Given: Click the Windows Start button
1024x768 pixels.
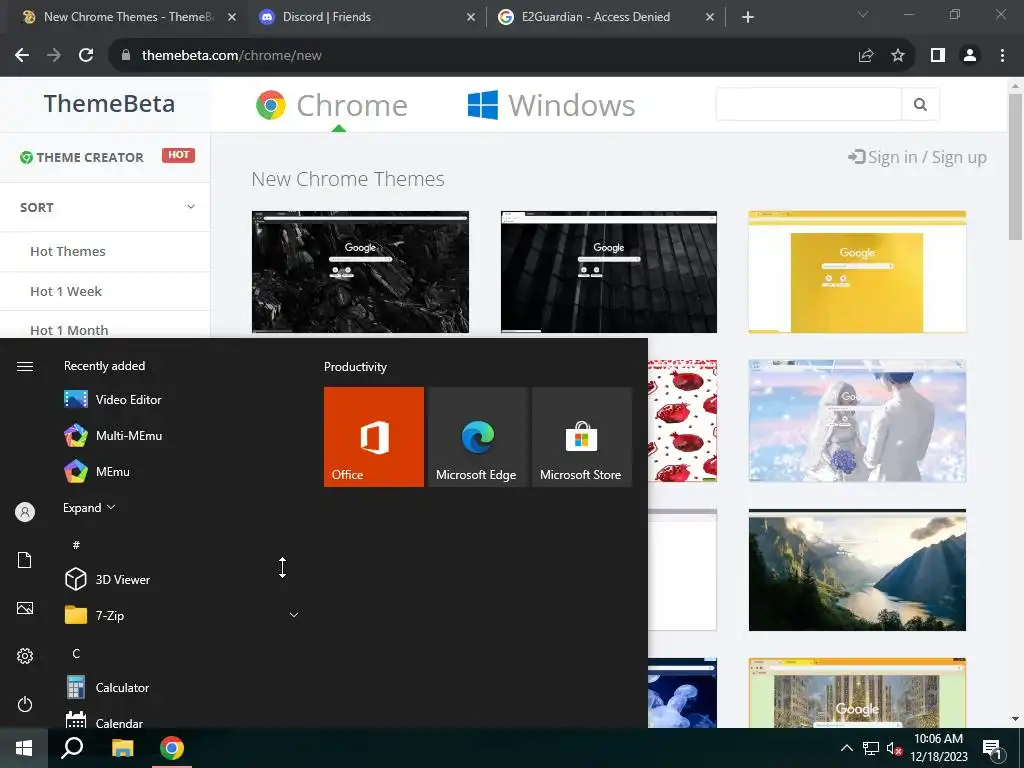Looking at the screenshot, I should [x=24, y=748].
